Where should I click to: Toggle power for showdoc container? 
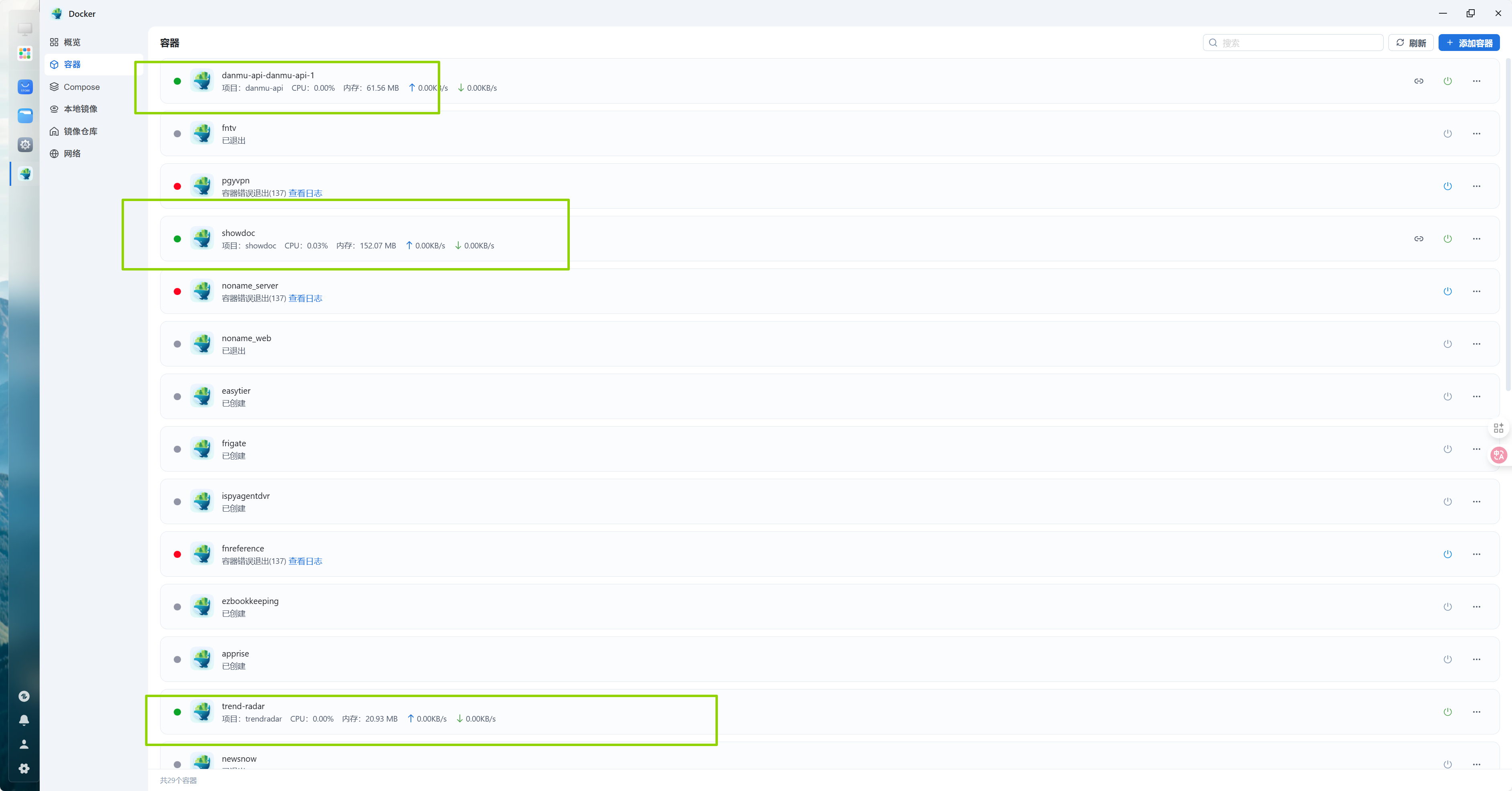(x=1447, y=238)
